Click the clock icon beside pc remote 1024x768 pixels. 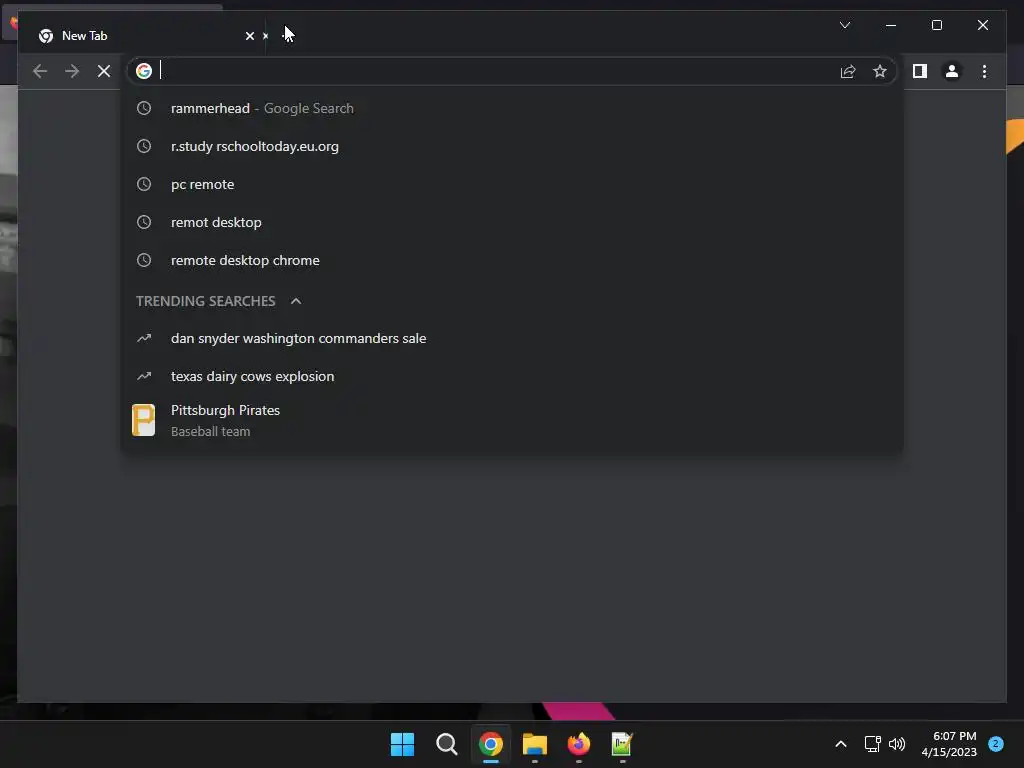coord(144,184)
